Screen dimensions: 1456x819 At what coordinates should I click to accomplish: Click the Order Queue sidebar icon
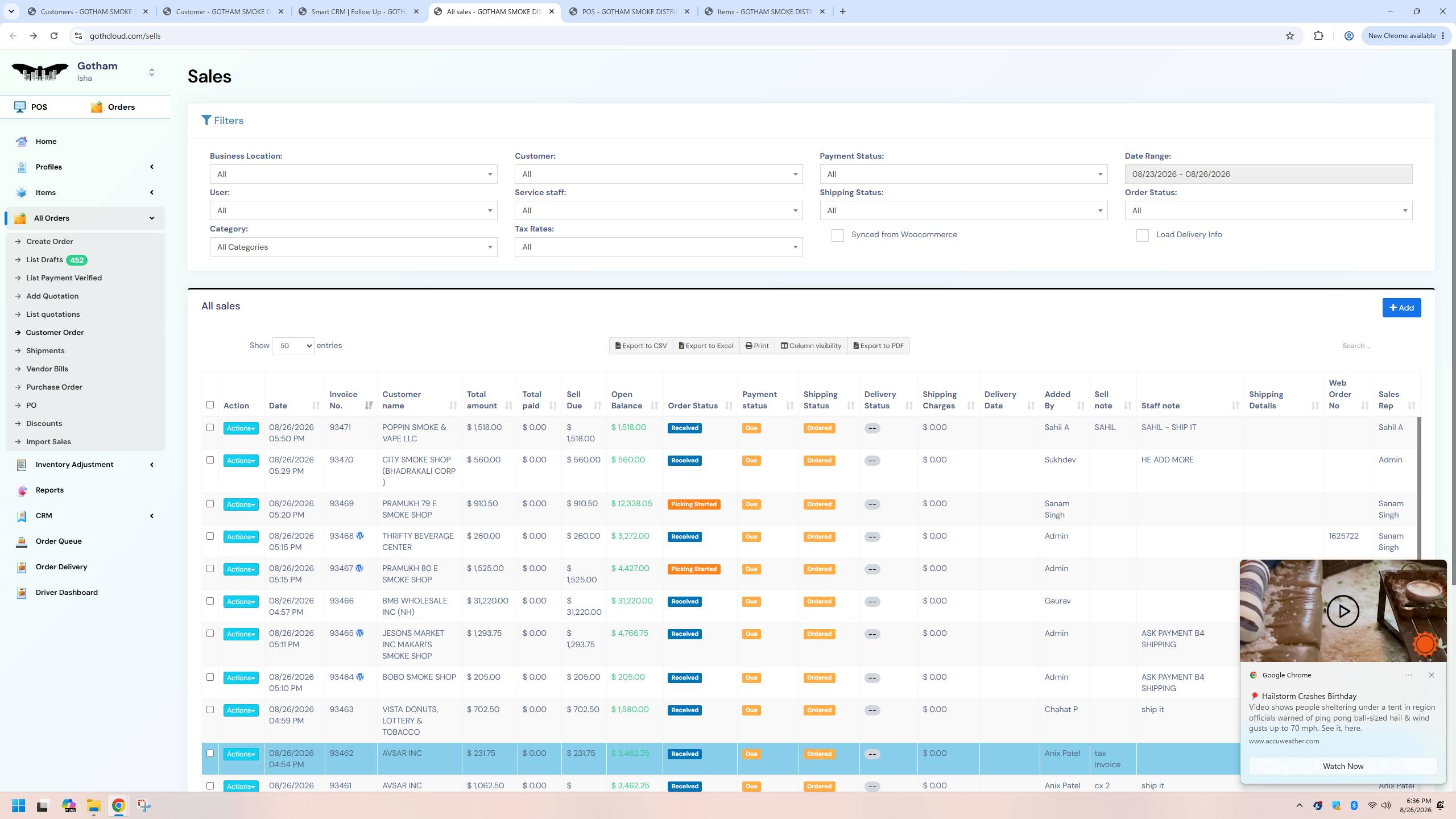point(22,541)
